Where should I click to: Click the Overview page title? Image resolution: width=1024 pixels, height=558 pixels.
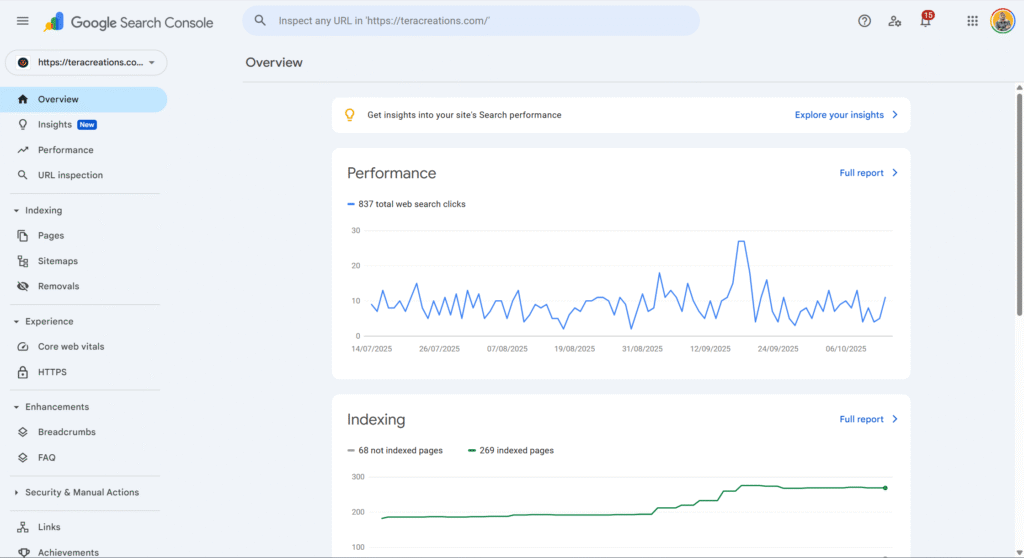274,63
